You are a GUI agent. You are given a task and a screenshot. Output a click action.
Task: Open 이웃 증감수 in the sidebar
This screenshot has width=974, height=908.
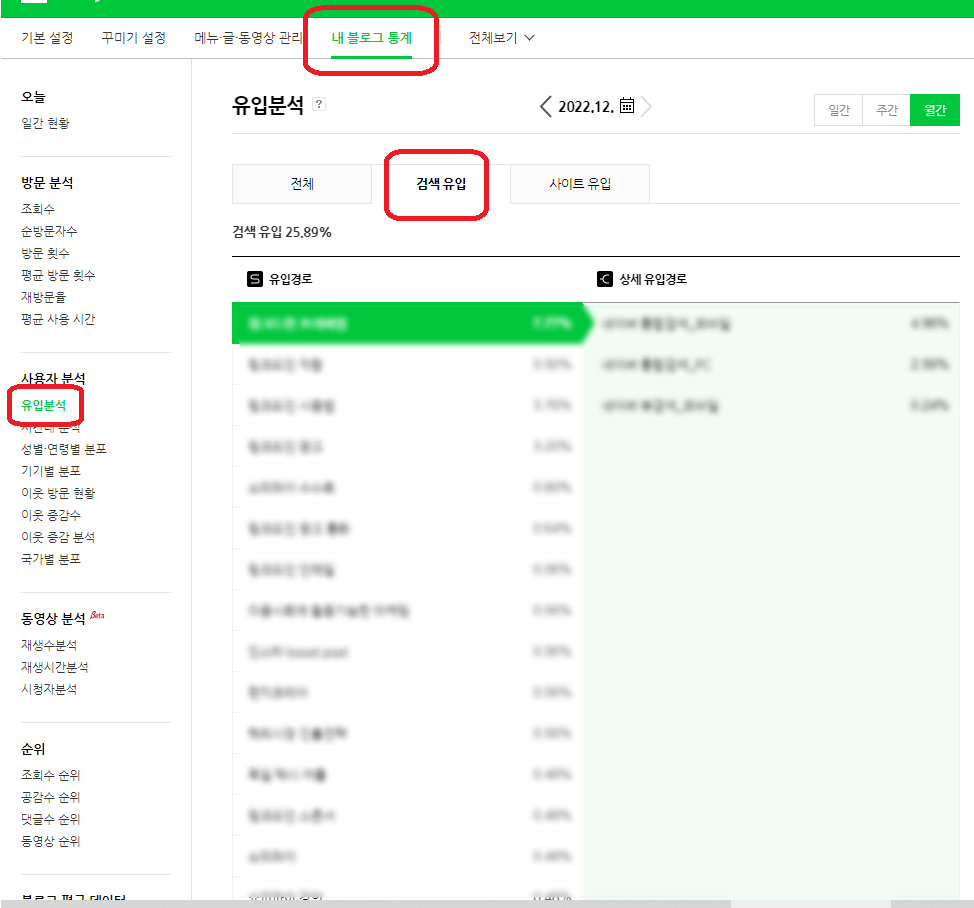point(51,515)
